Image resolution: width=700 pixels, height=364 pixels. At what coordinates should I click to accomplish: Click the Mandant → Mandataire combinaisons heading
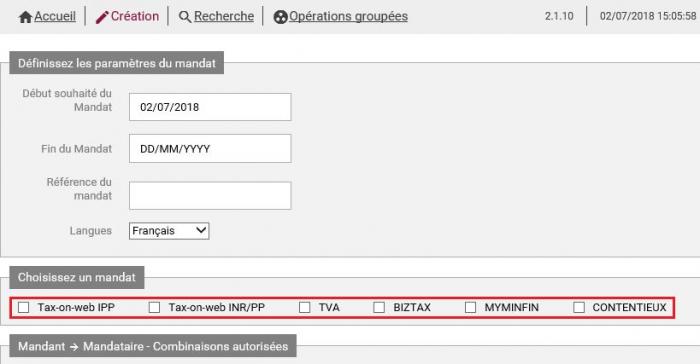pos(153,346)
